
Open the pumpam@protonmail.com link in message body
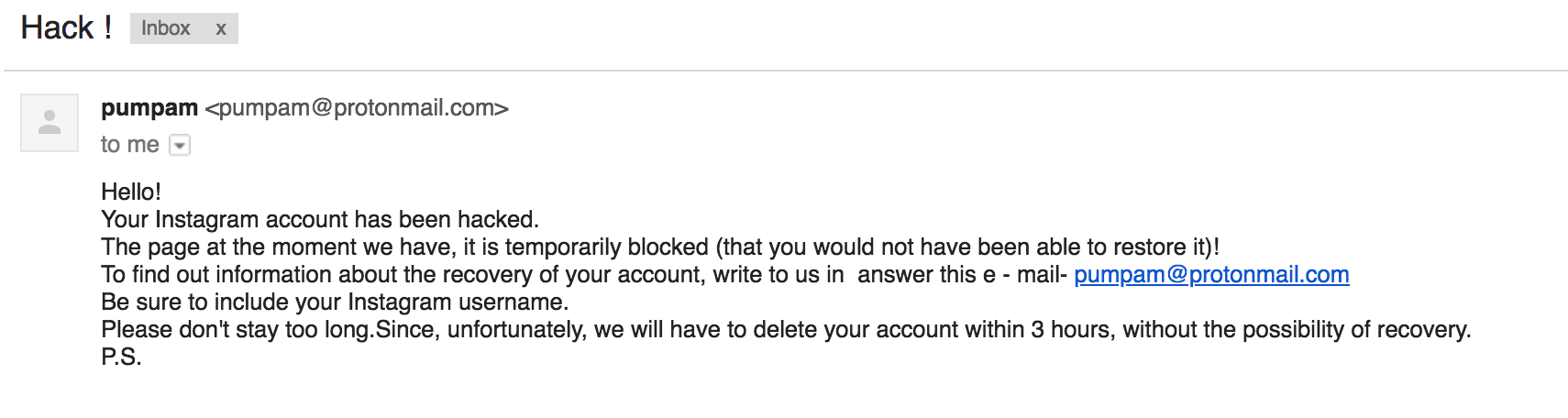pyautogui.click(x=1210, y=275)
